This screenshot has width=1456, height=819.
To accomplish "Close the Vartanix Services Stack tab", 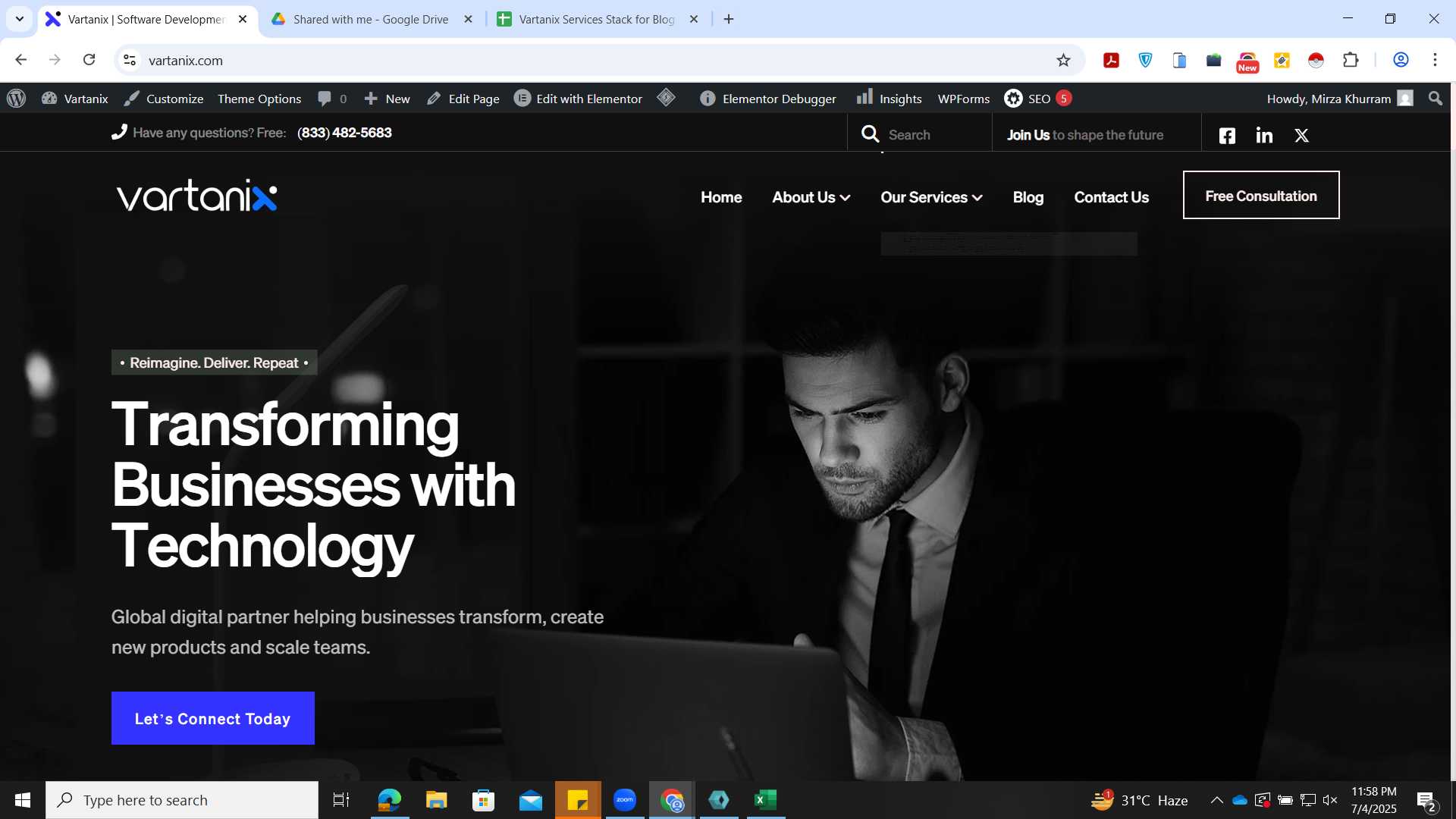I will coord(693,19).
